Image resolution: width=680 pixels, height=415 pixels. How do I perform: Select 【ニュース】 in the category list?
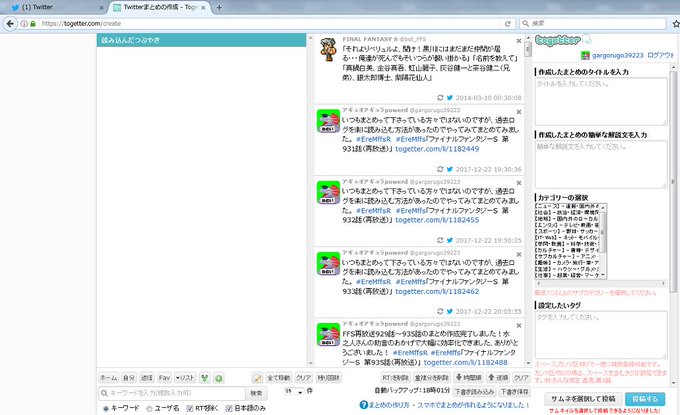[x=567, y=206]
